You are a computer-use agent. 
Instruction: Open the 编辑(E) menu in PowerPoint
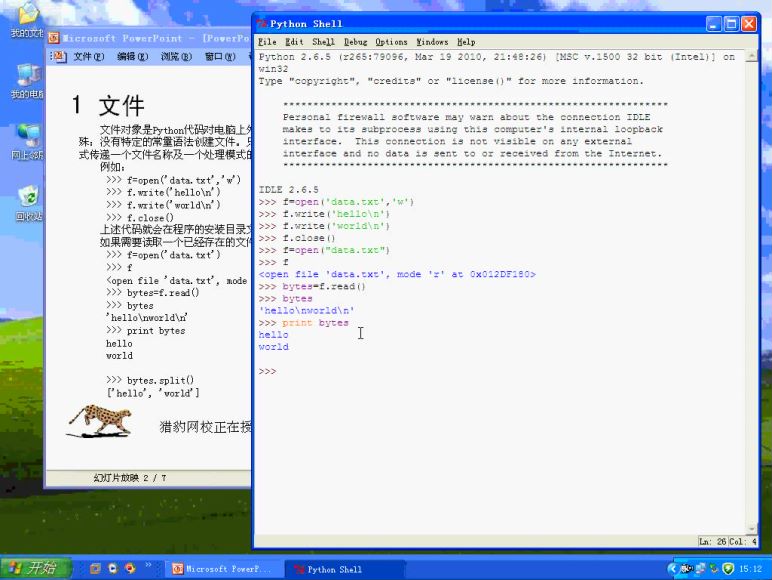click(132, 57)
